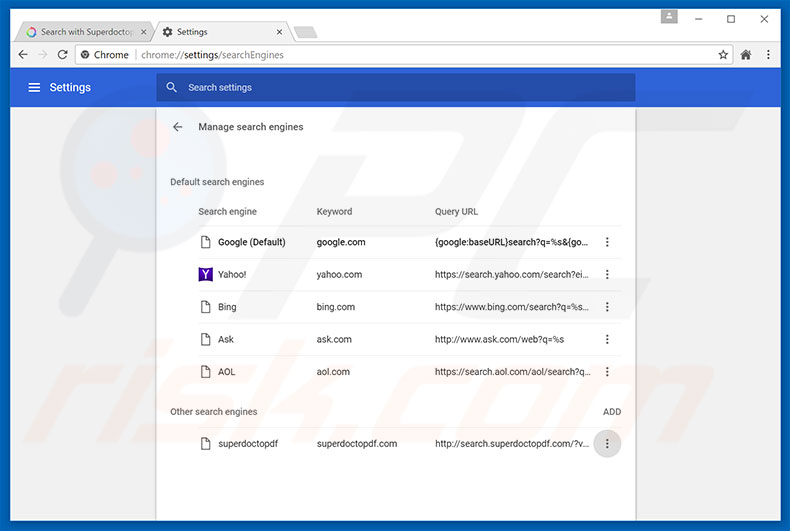Open more actions for Bing
Screen dimensions: 790x531
coord(607,307)
